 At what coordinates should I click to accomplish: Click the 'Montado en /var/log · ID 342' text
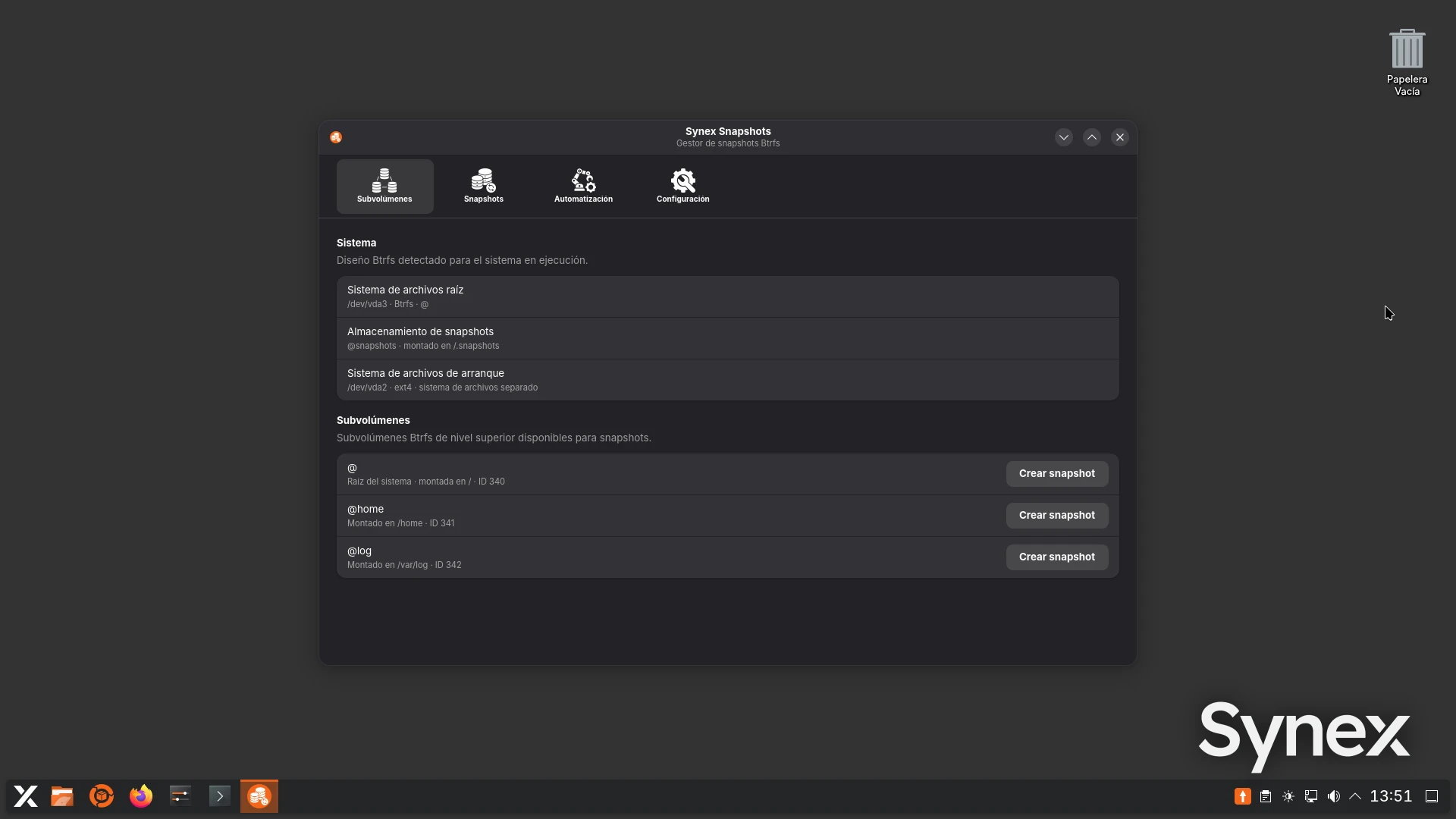404,565
